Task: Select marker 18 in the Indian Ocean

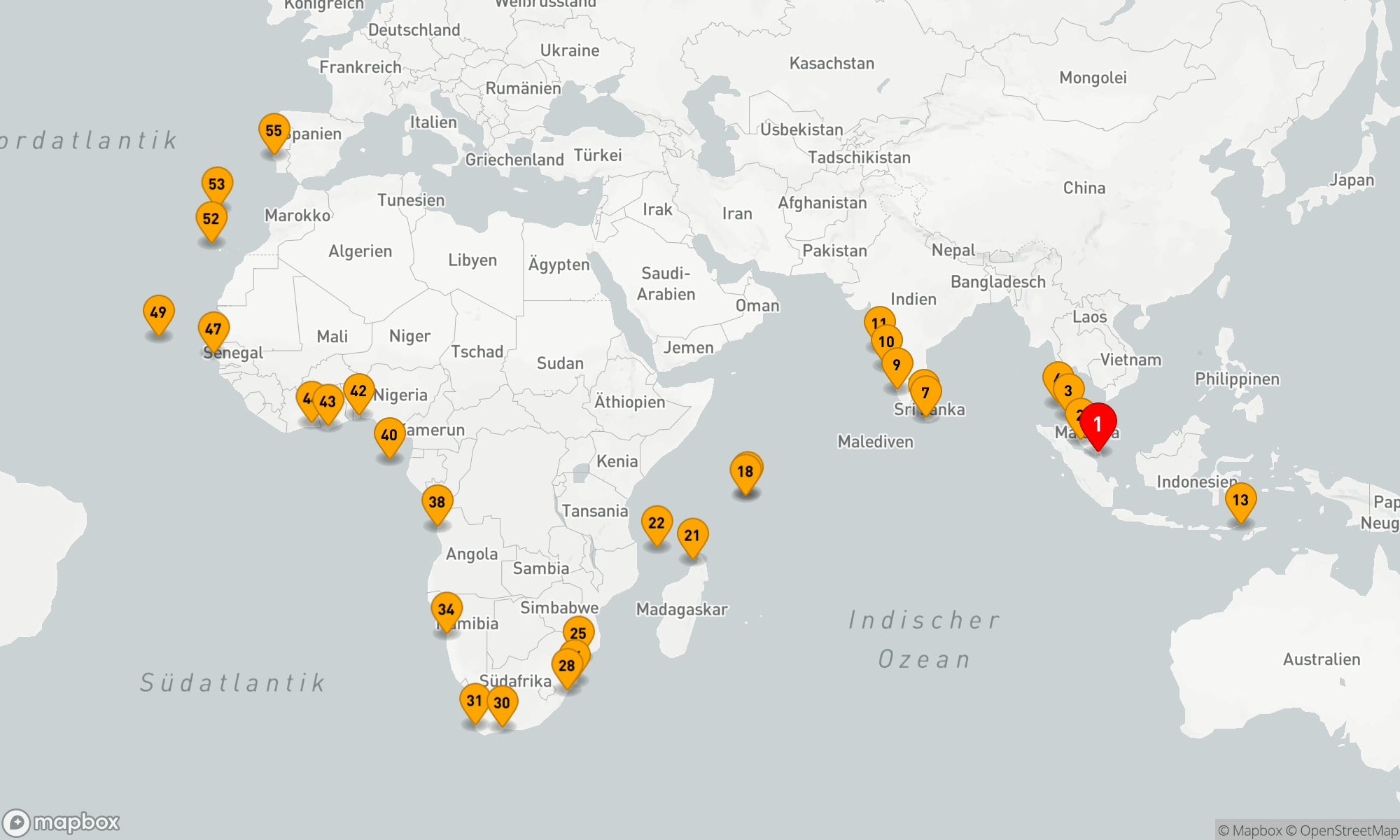Action: (x=745, y=472)
